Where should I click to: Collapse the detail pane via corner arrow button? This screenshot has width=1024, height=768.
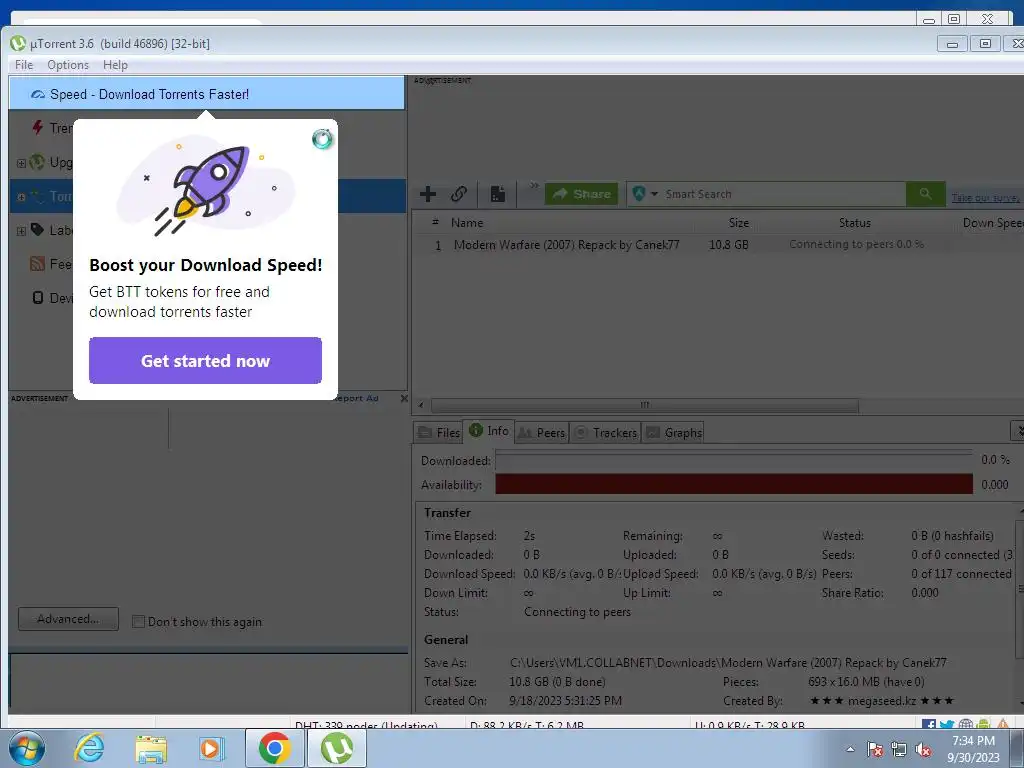(x=1017, y=431)
